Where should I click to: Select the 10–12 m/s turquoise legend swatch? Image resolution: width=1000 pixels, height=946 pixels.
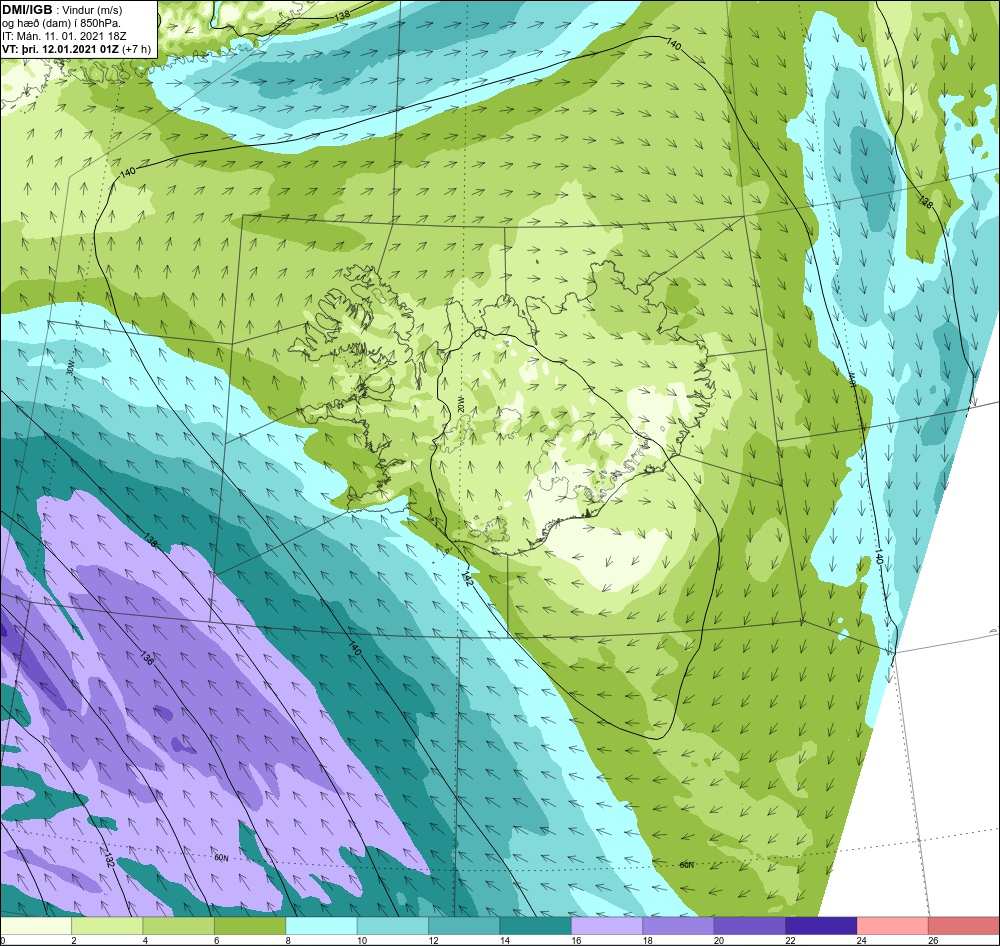click(x=393, y=926)
